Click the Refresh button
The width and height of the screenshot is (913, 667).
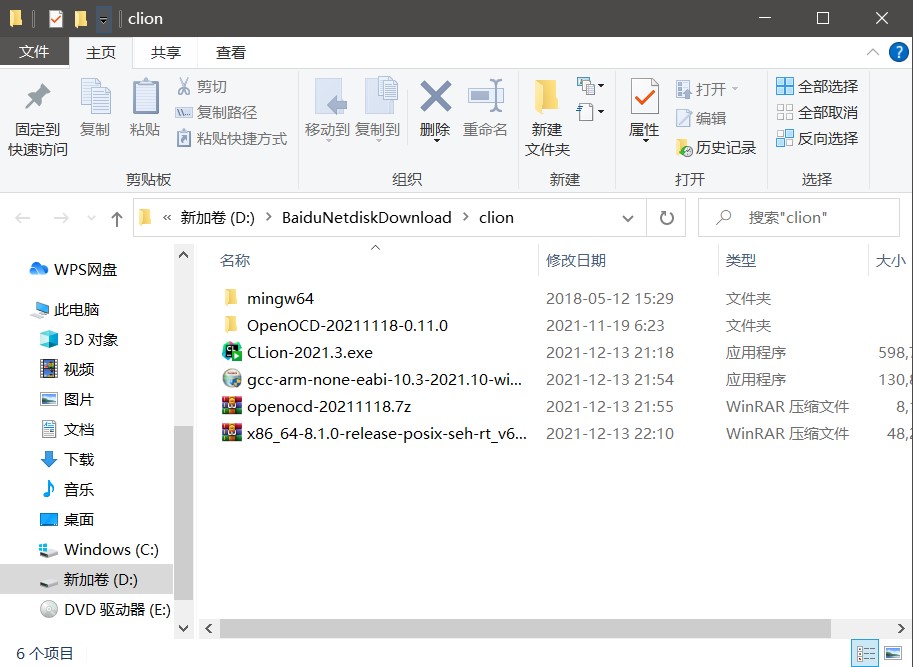click(x=667, y=218)
